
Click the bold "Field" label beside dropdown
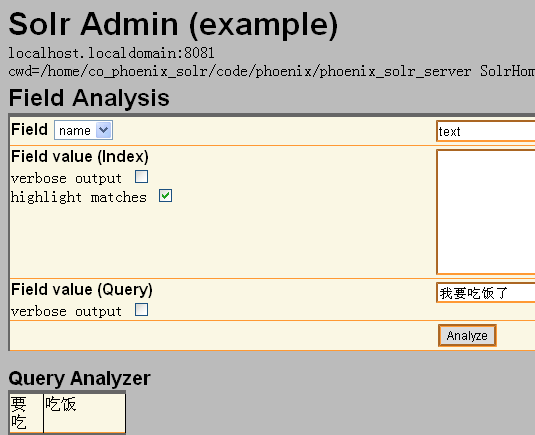pos(29,130)
